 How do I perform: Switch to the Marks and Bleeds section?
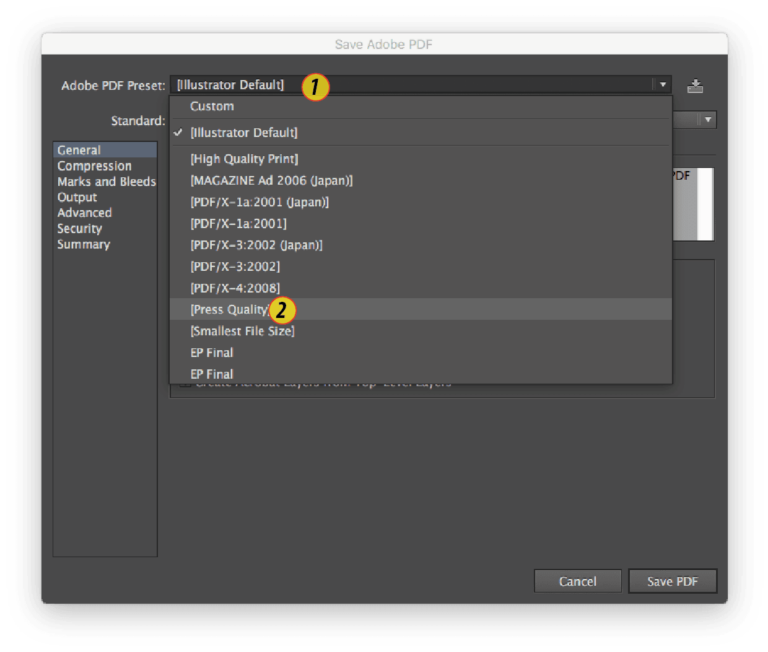[x=106, y=182]
